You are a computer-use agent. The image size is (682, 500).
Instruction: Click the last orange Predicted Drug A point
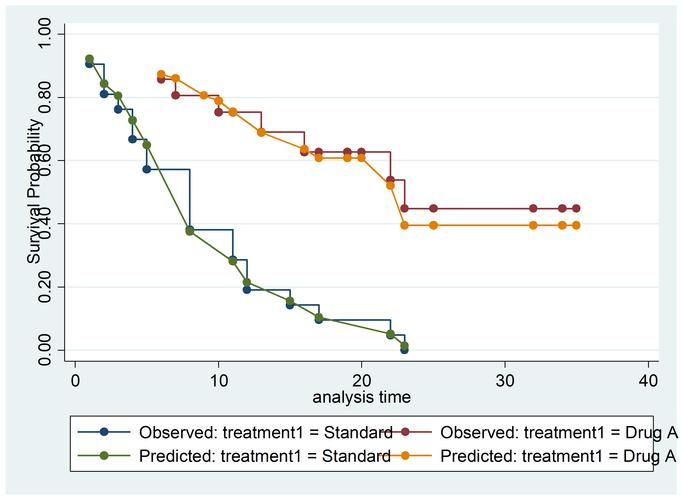(576, 225)
